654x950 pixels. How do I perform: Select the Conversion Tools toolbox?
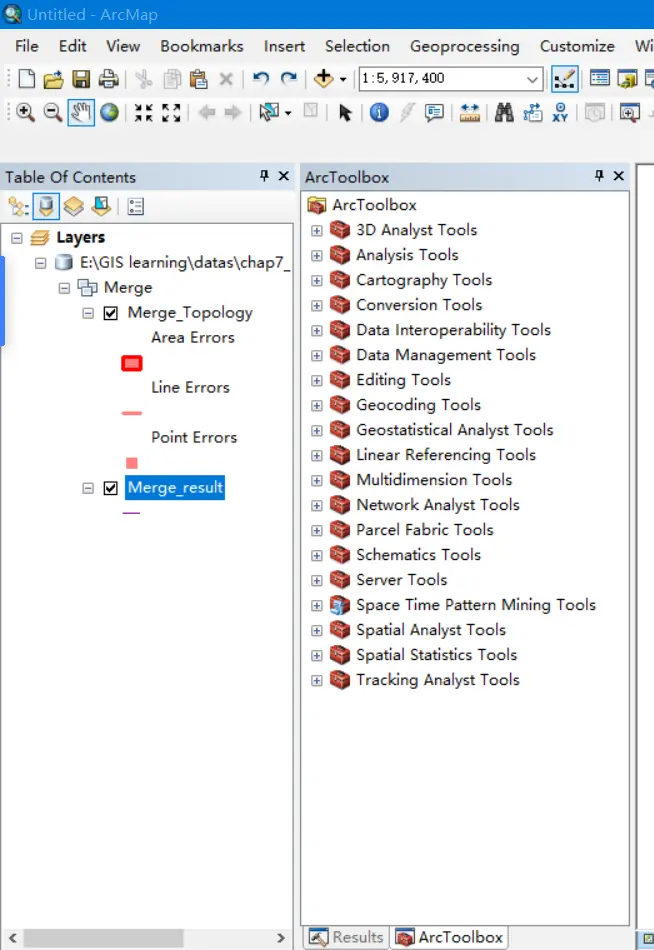tap(419, 305)
